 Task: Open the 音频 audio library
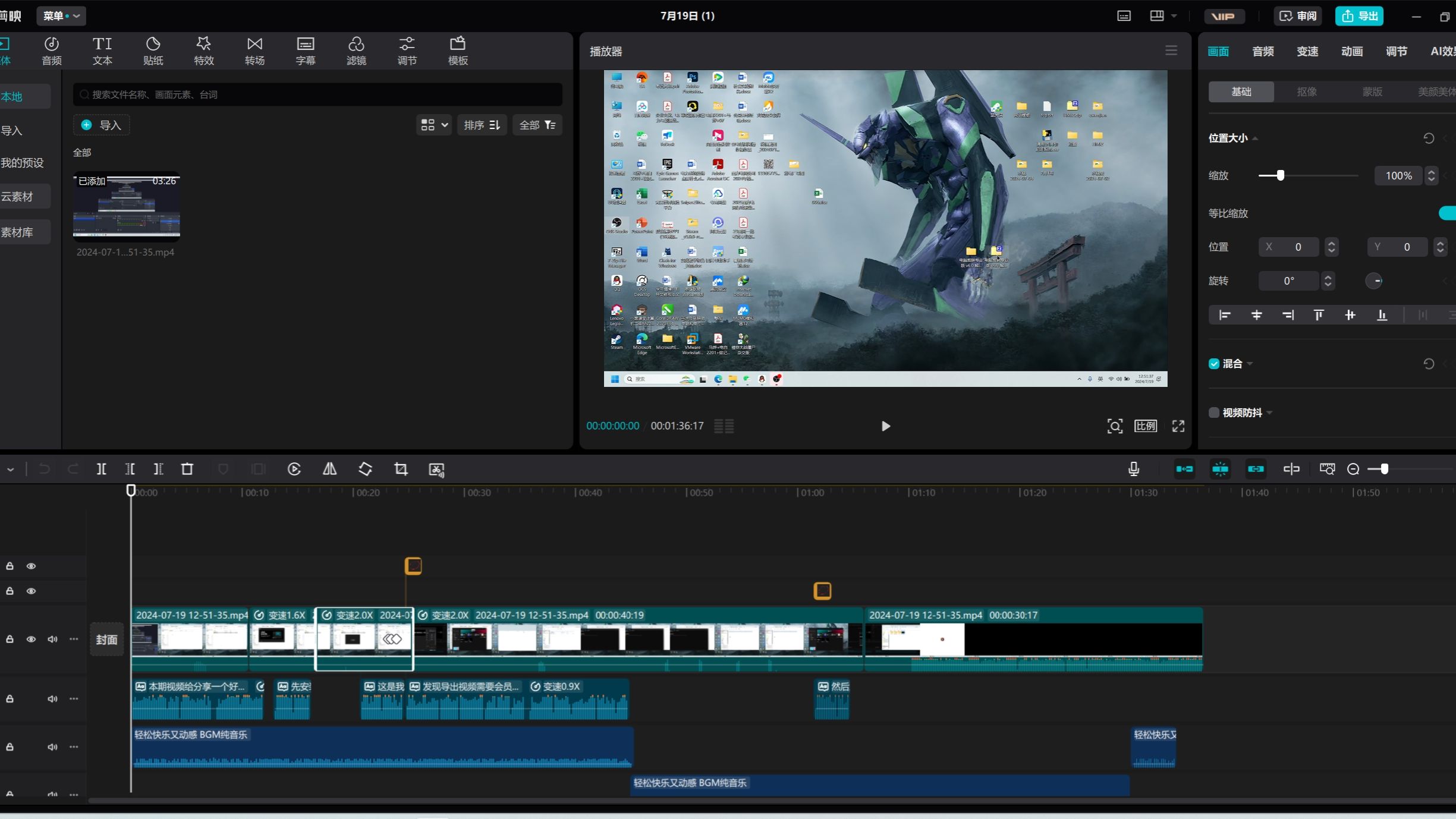(x=52, y=51)
